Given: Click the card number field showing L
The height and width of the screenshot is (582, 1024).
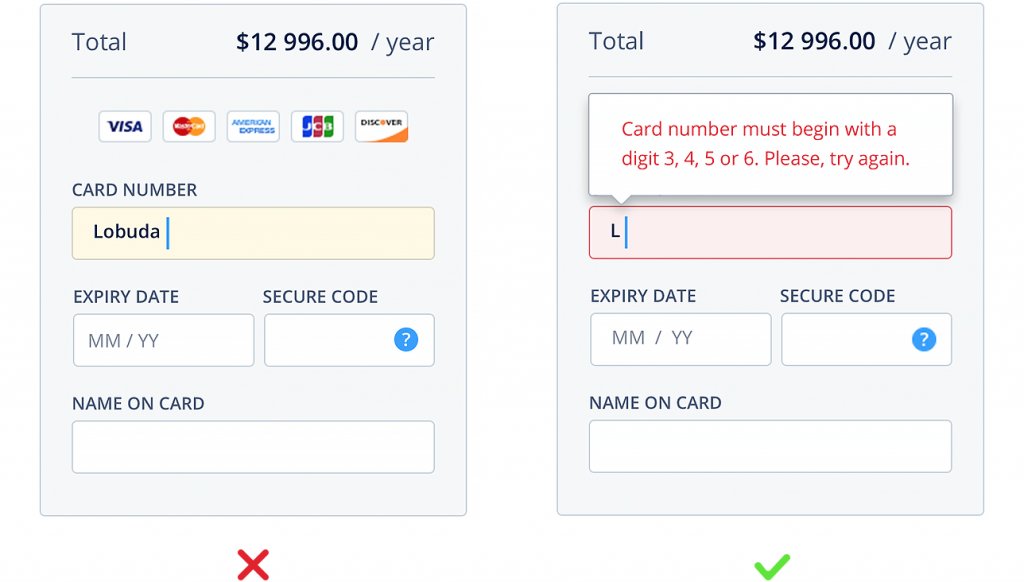Looking at the screenshot, I should [x=770, y=231].
